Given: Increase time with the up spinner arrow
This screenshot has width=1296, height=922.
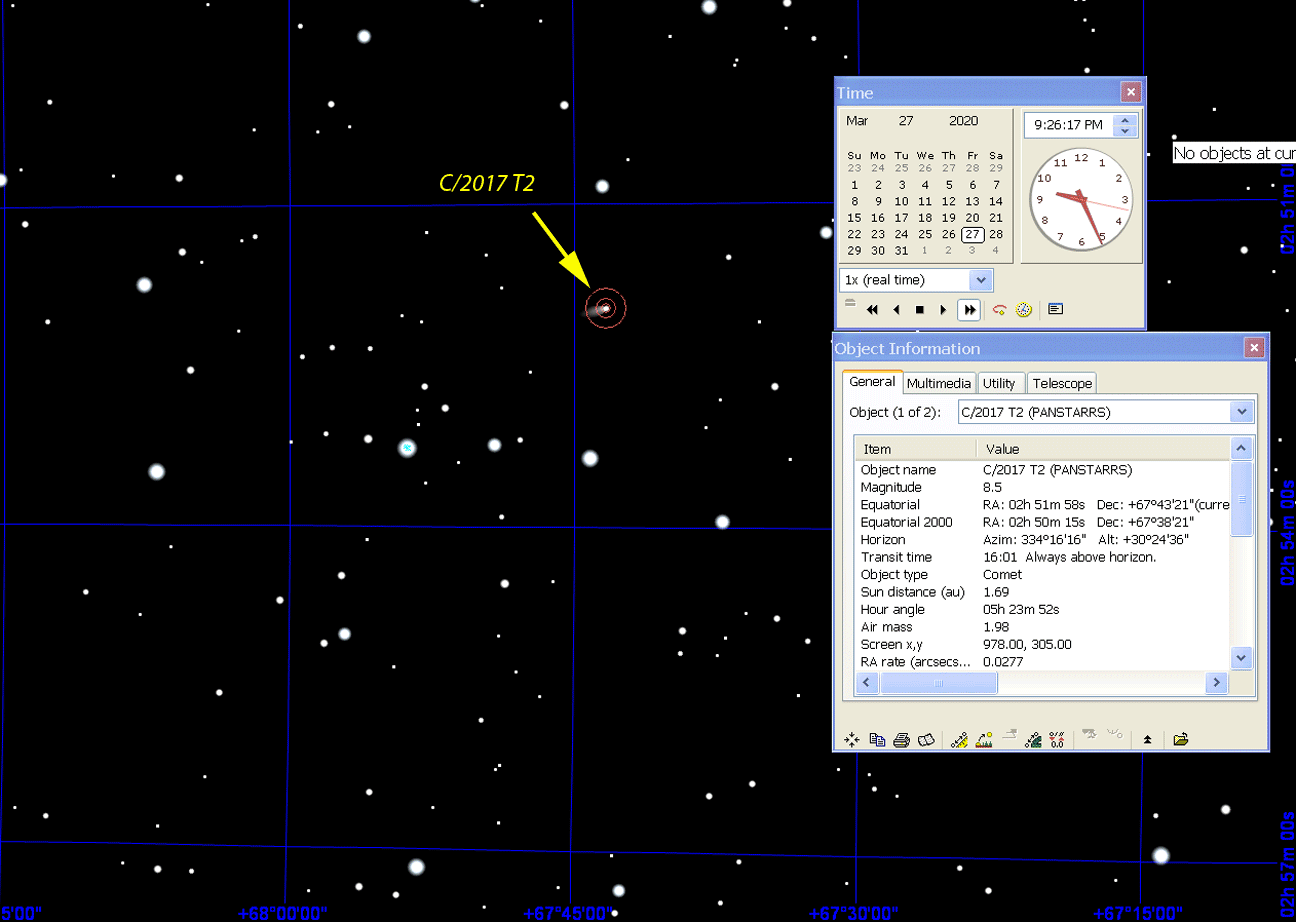Looking at the screenshot, I should pos(1126,120).
